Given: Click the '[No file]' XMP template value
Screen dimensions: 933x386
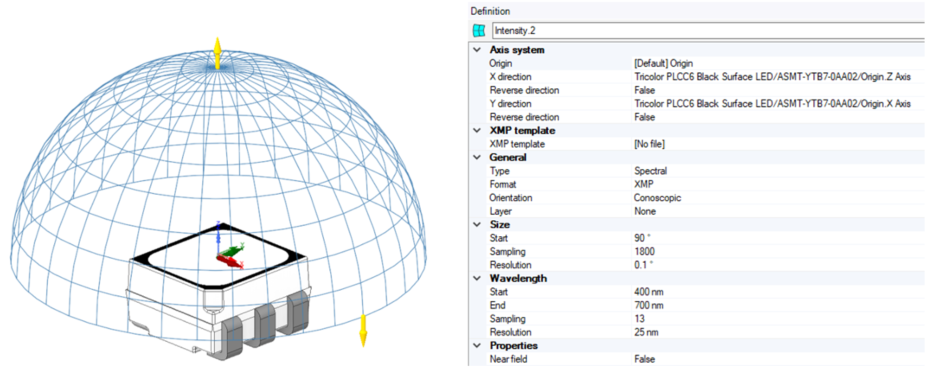Looking at the screenshot, I should pos(649,144).
